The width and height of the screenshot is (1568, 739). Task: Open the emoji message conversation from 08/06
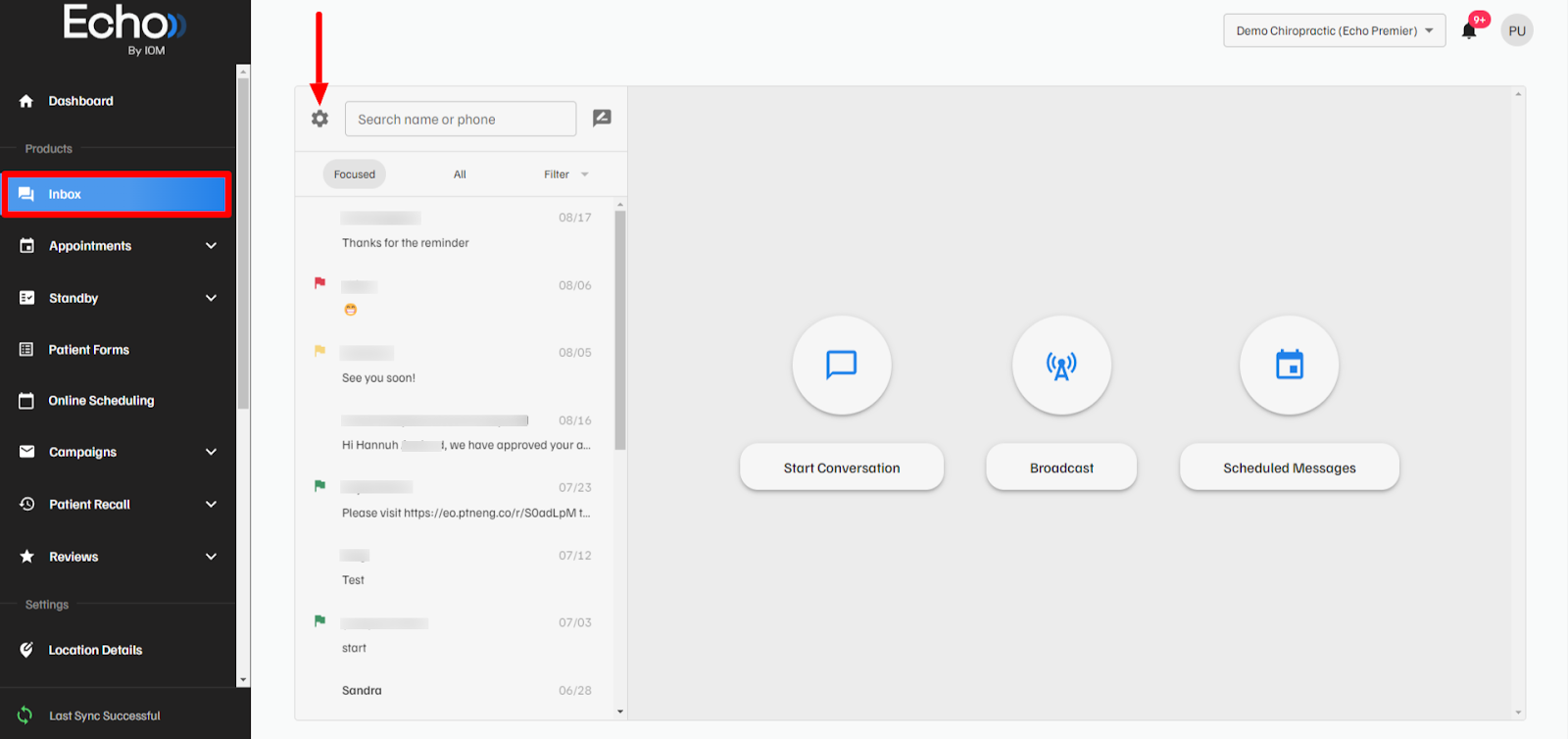455,297
